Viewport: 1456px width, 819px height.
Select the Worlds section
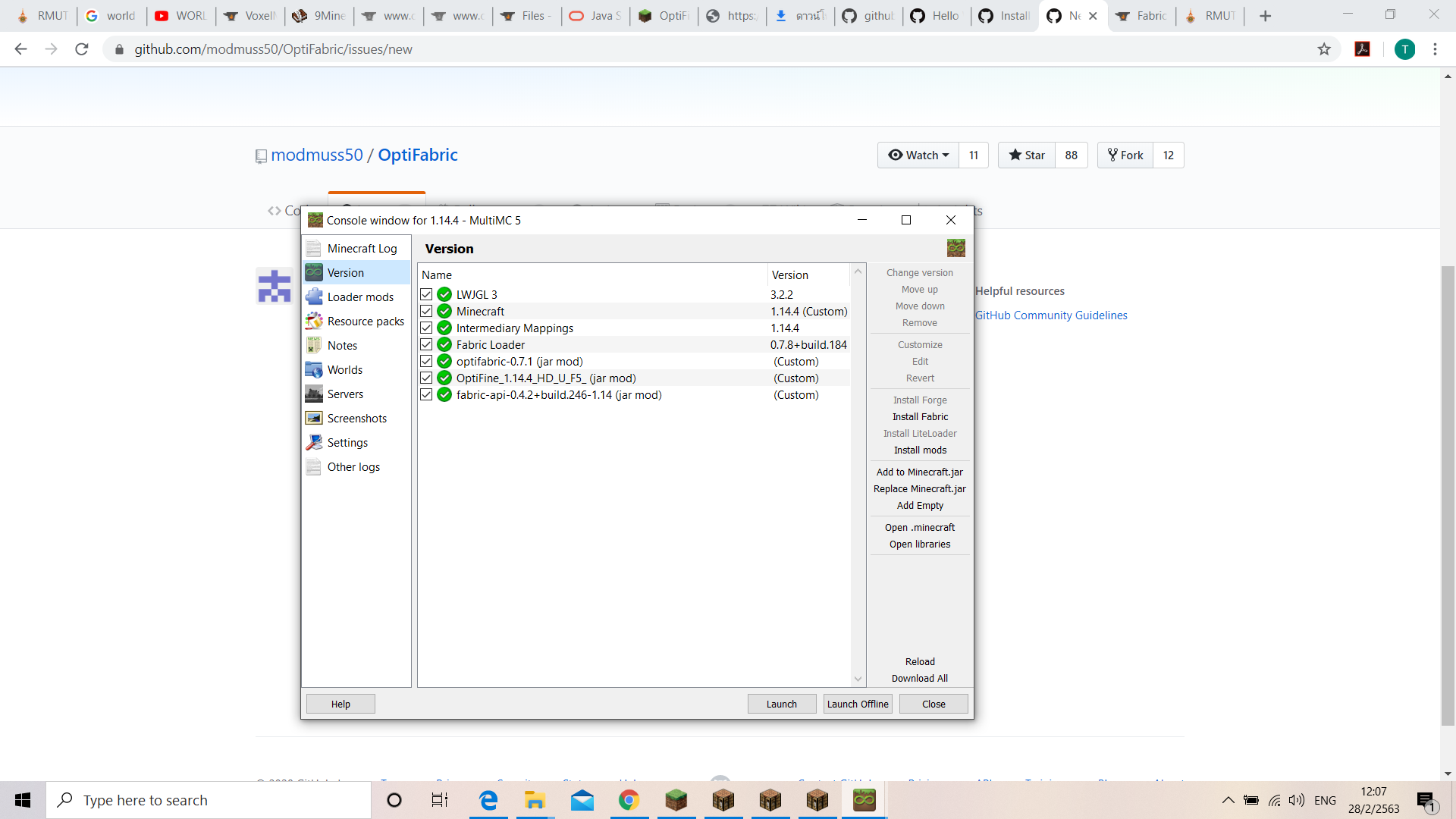(344, 369)
